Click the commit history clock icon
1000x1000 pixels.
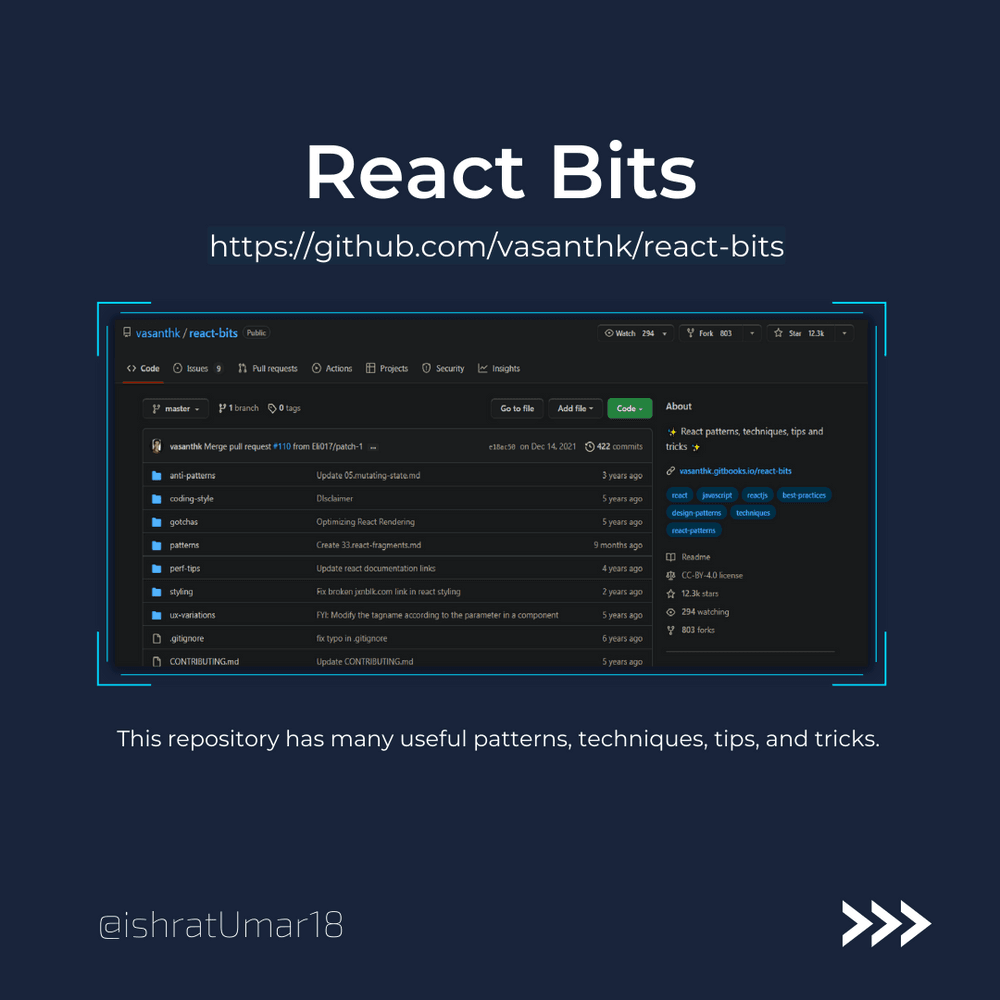point(590,447)
